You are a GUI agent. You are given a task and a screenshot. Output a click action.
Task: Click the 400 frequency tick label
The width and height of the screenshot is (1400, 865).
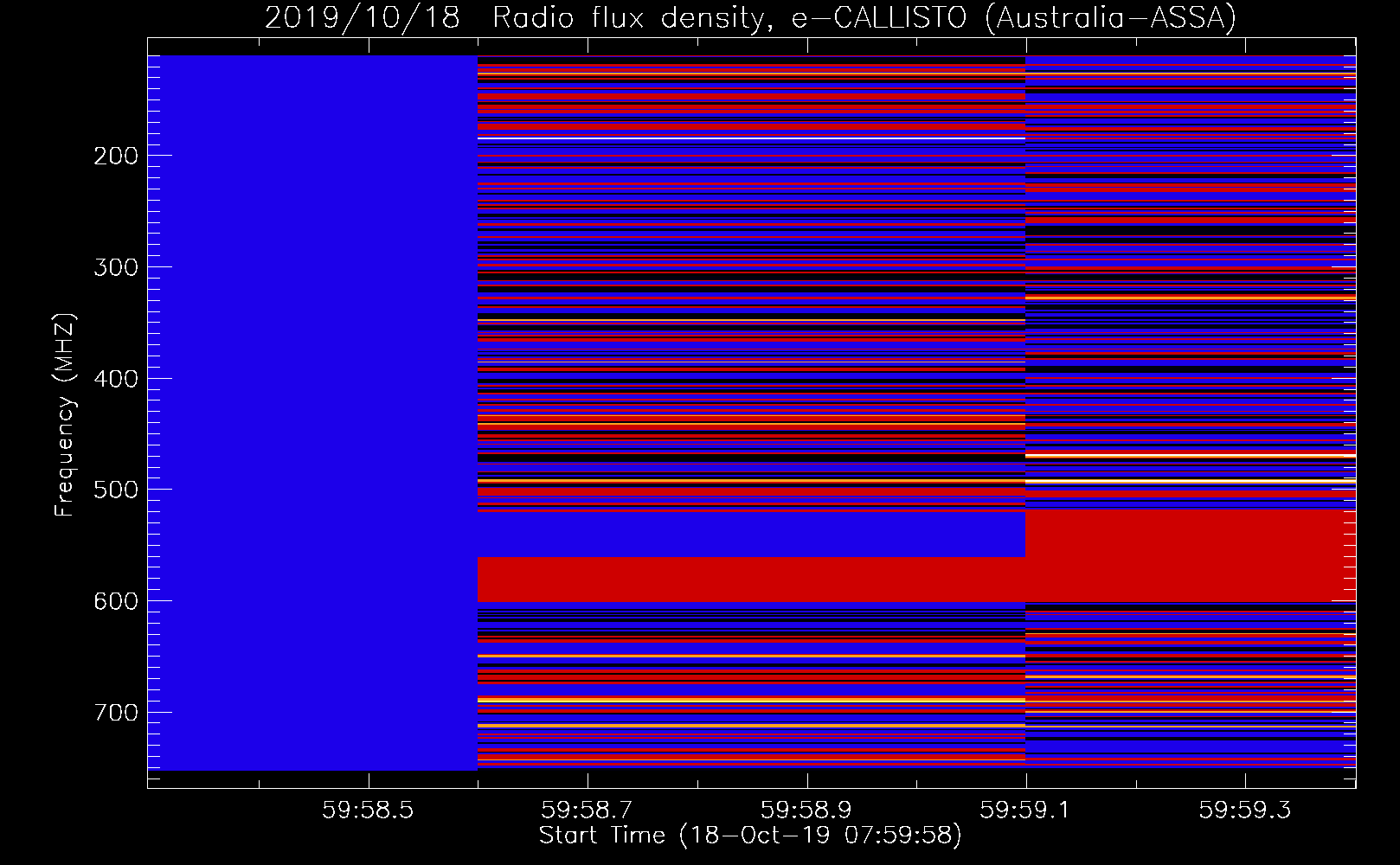116,379
